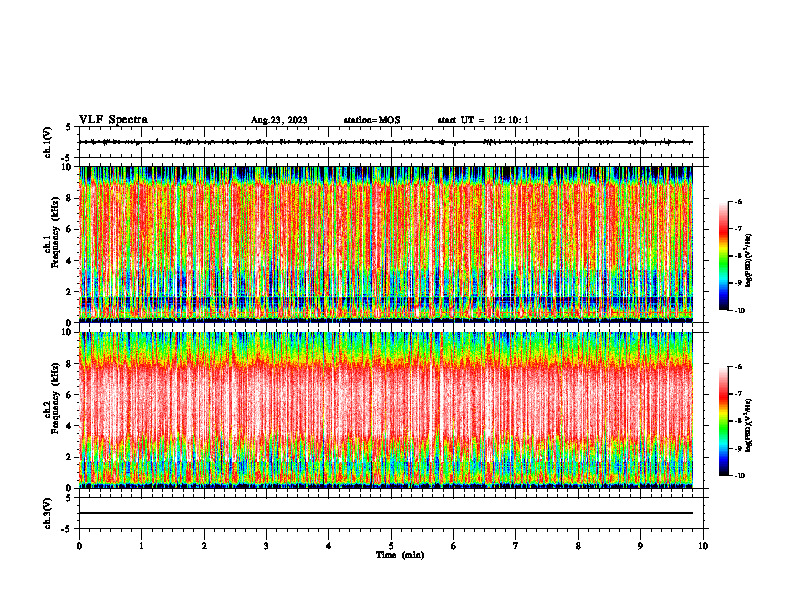This screenshot has height=612, width=792.
Task: Click the "-5" tick on ch.1(V) axis
Action: click(x=66, y=158)
